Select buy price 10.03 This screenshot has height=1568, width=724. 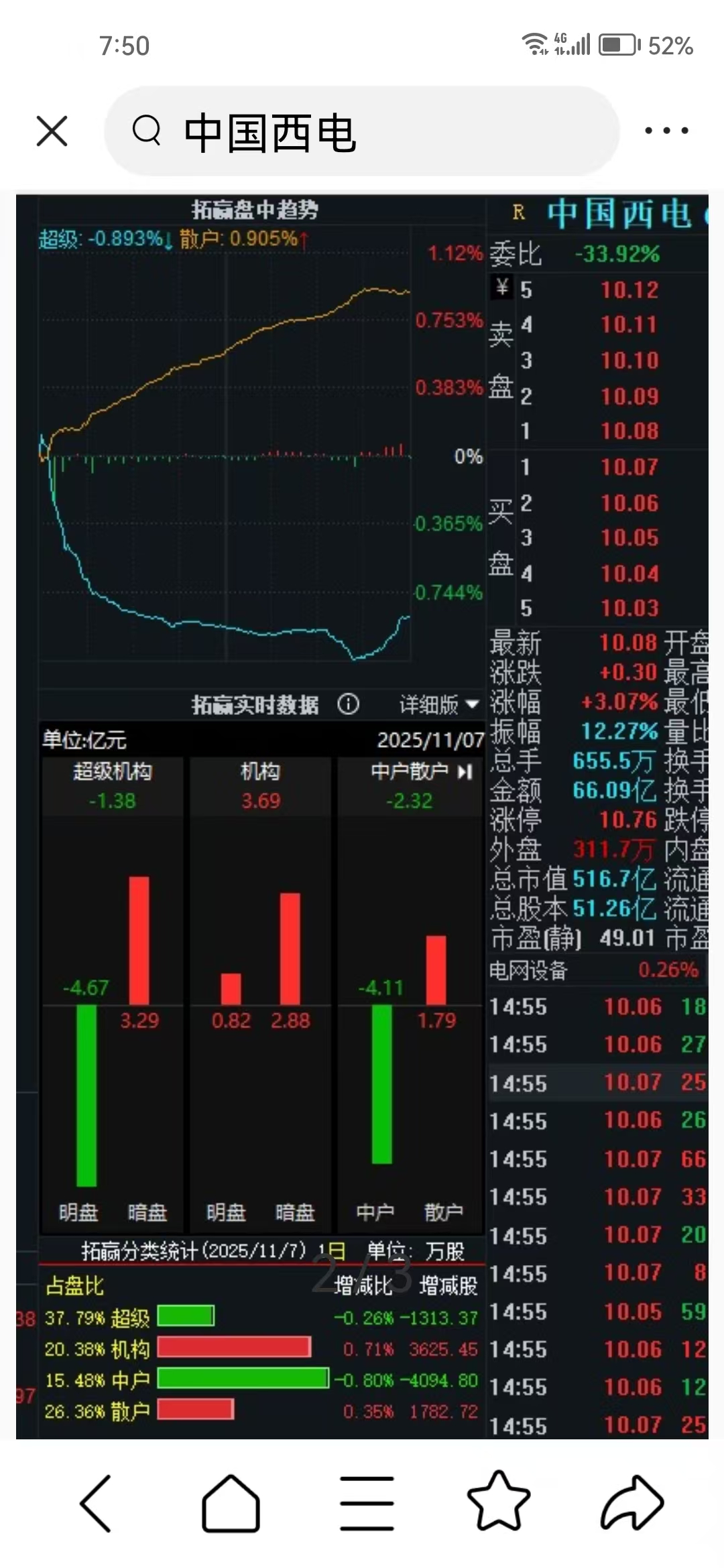[x=629, y=608]
